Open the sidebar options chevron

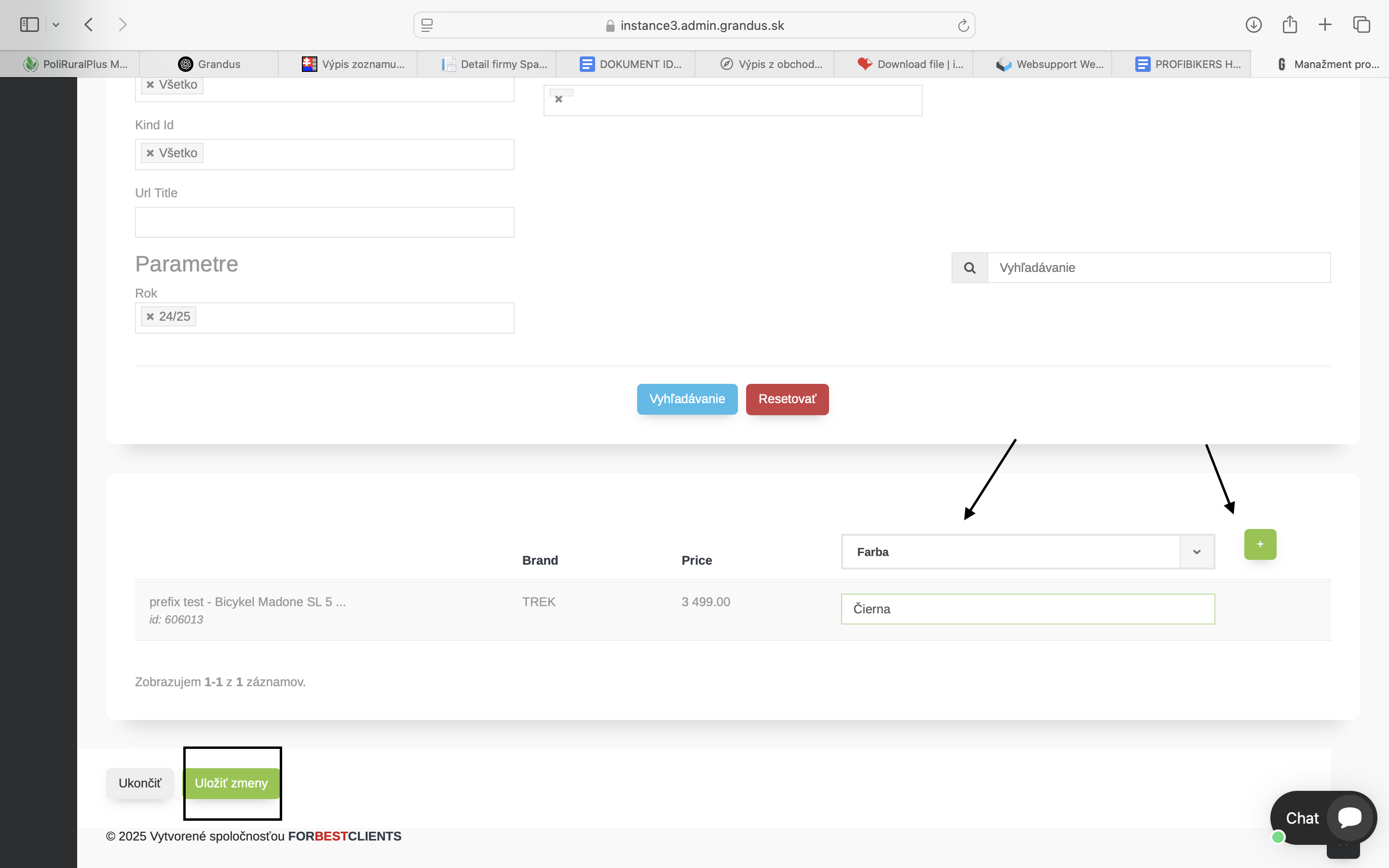coord(55,25)
